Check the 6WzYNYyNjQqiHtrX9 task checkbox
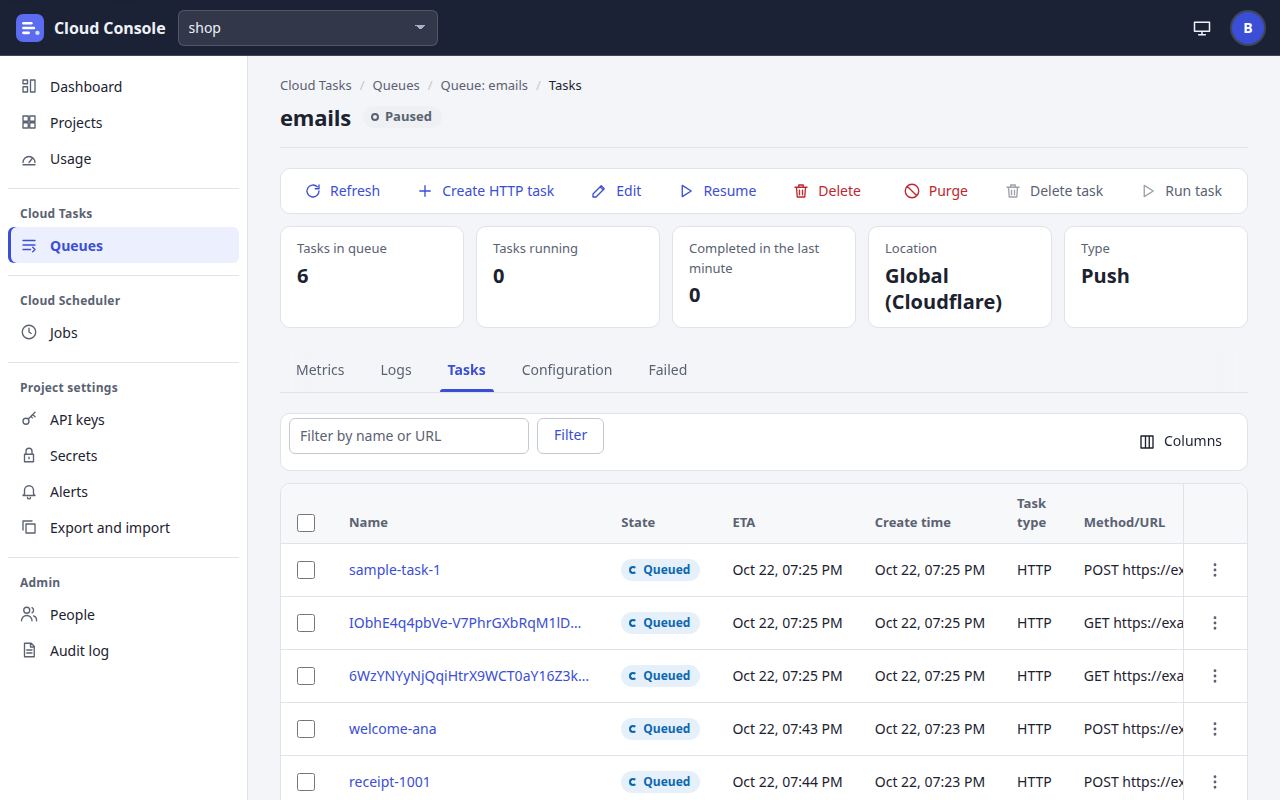Screen dimensions: 1280x800 click(306, 676)
